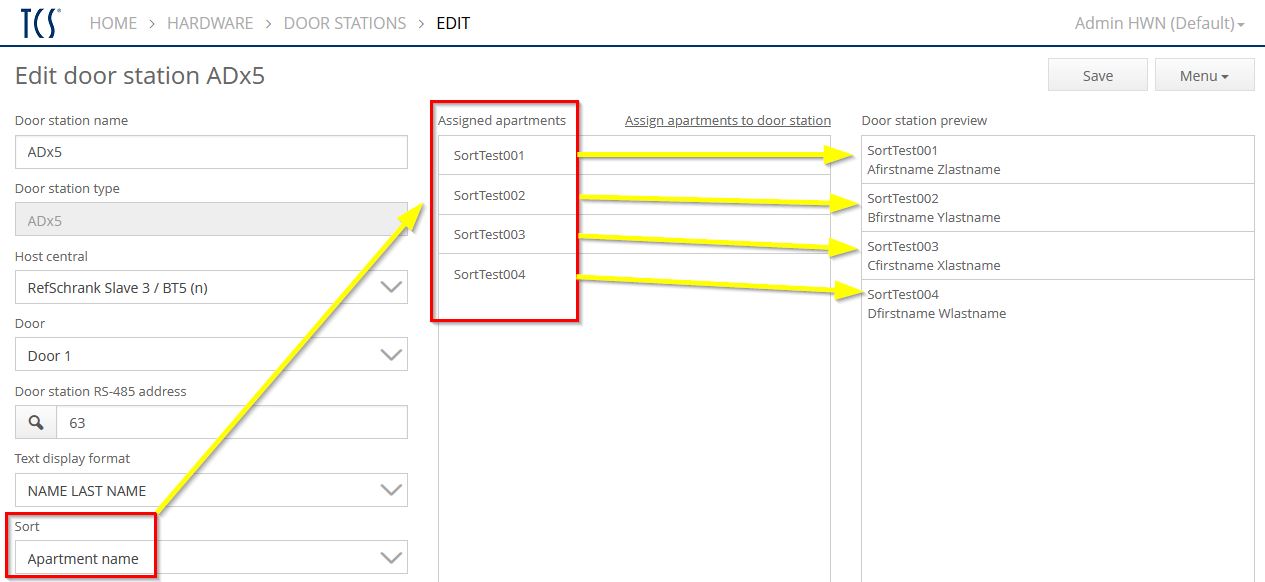Open HARDWARE breadcrumb item
This screenshot has width=1265, height=582.
click(x=210, y=23)
